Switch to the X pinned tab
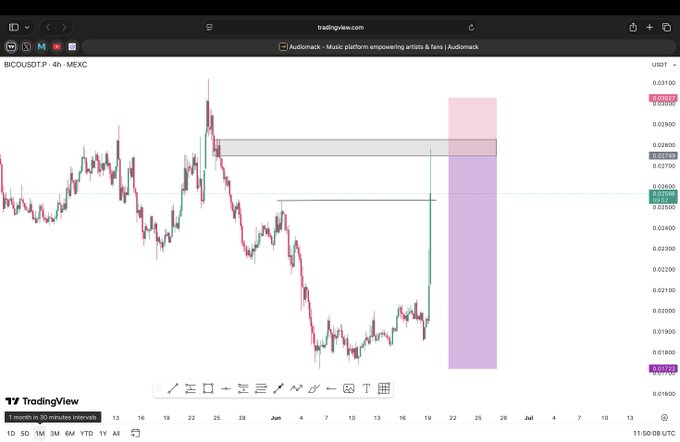Image resolution: width=680 pixels, height=442 pixels. point(26,46)
